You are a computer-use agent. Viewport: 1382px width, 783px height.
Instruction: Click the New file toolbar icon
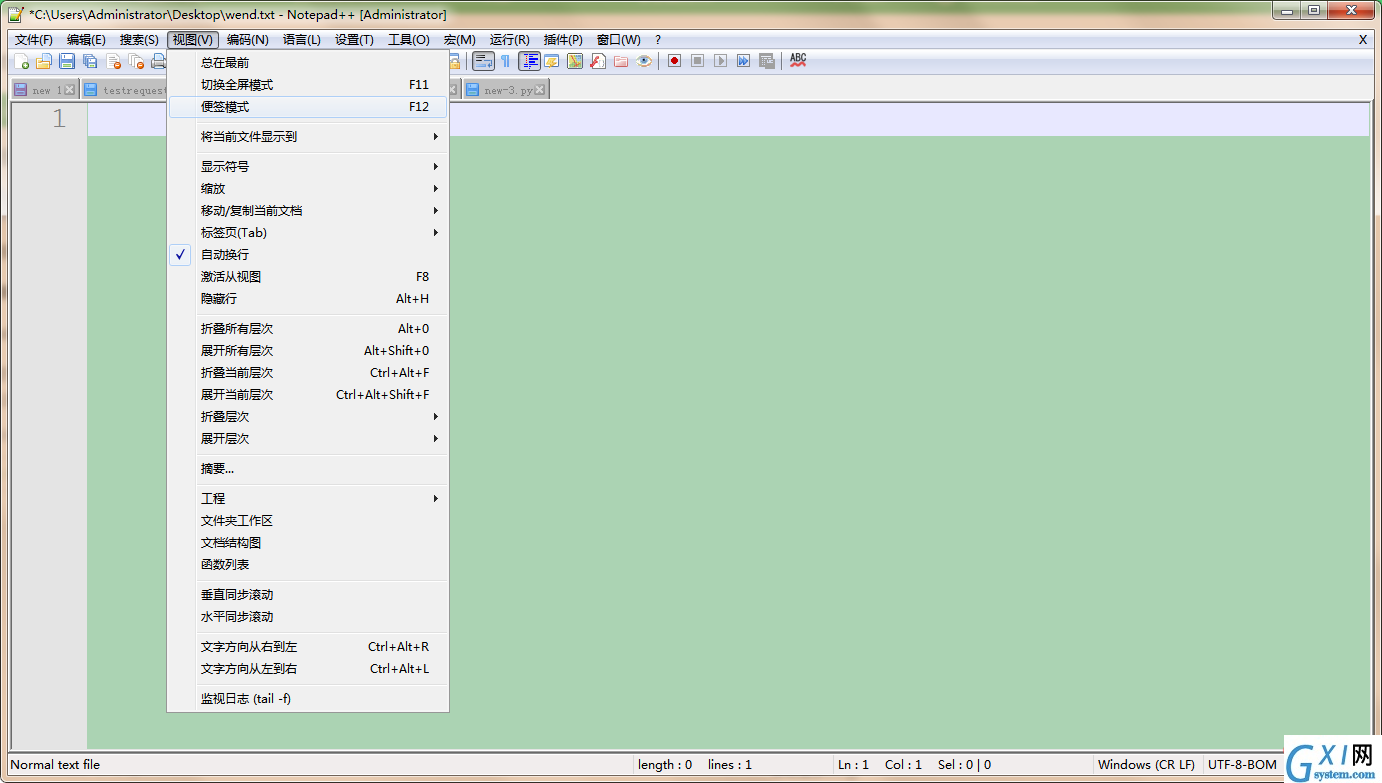pyautogui.click(x=22, y=61)
